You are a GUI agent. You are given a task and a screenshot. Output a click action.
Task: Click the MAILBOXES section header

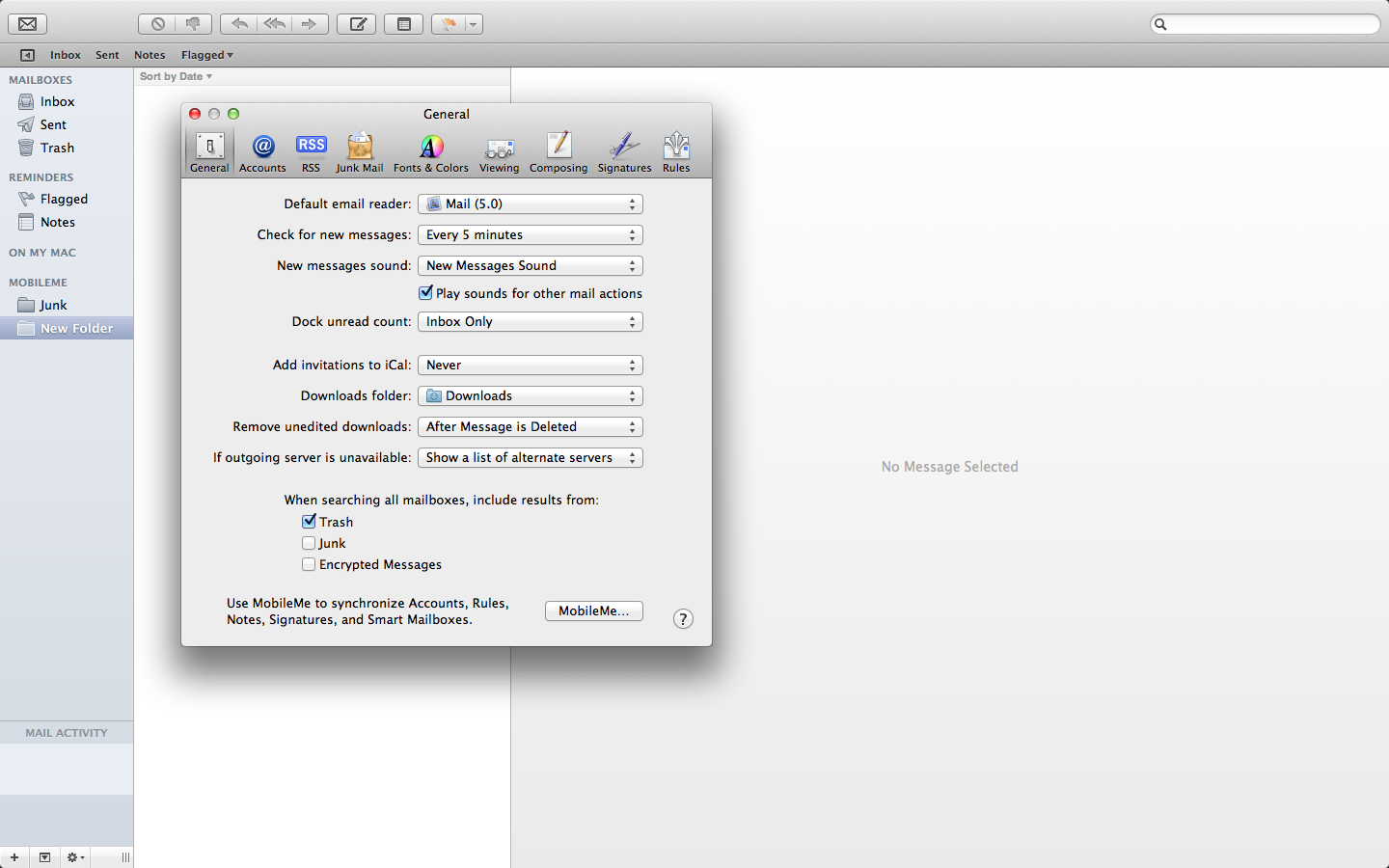(41, 80)
